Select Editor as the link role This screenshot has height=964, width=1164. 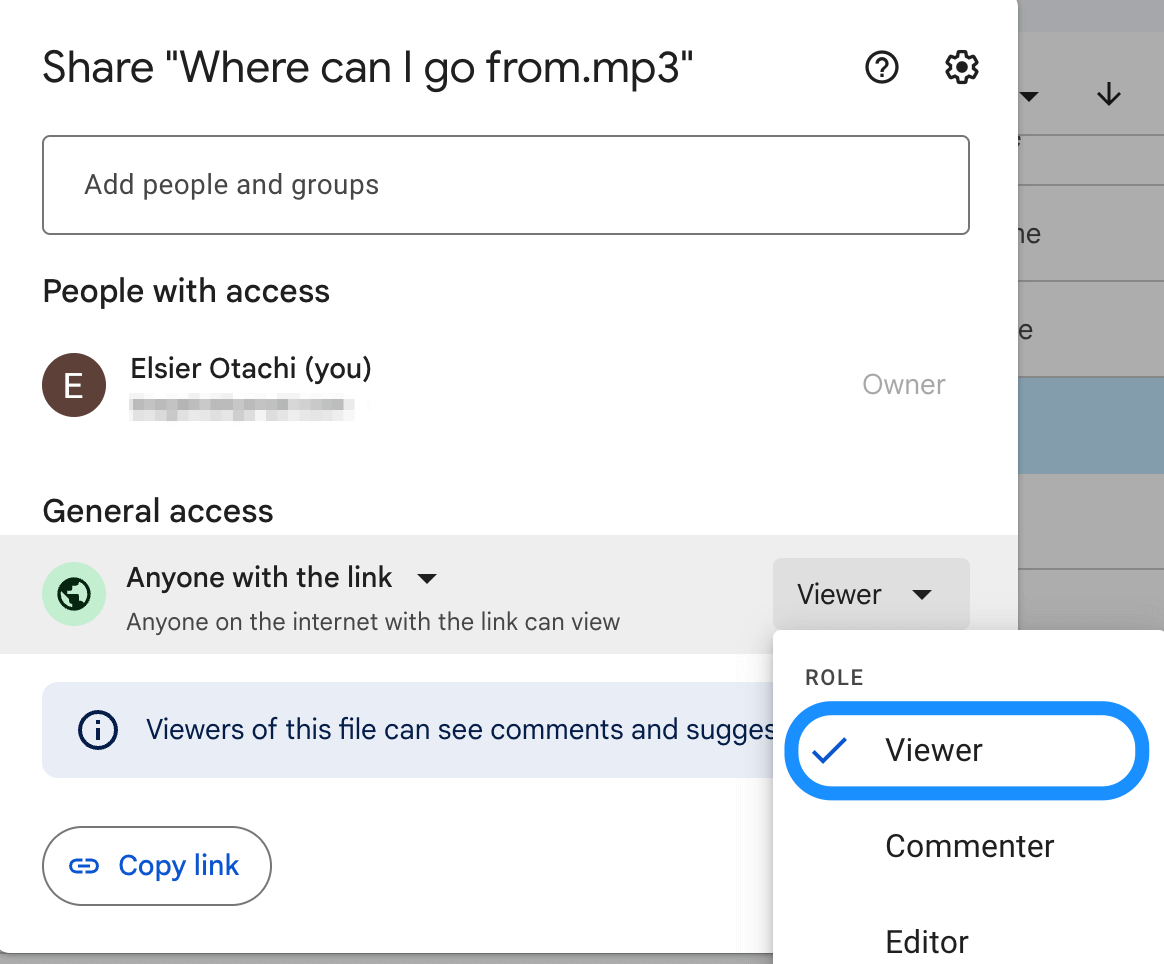coord(927,940)
